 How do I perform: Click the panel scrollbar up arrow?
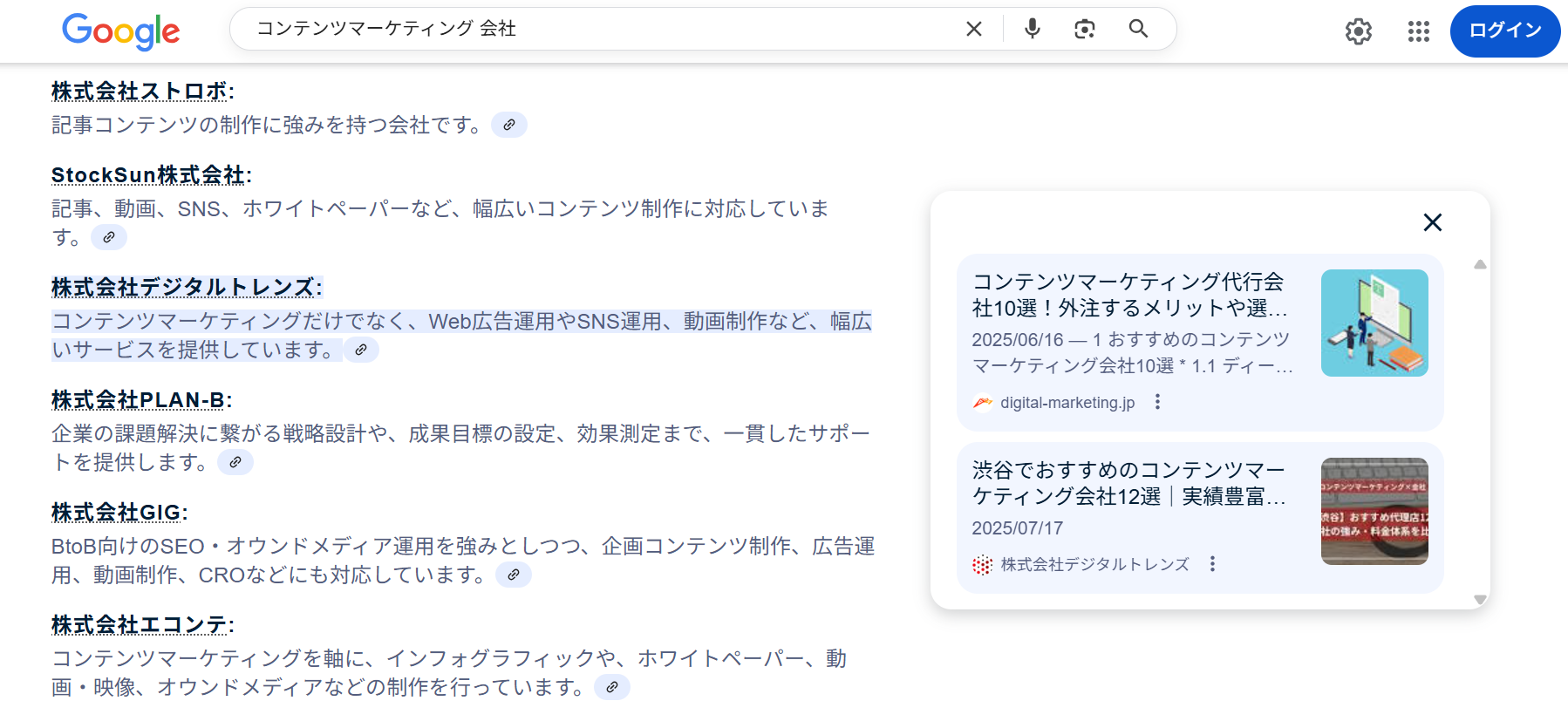tap(1480, 264)
